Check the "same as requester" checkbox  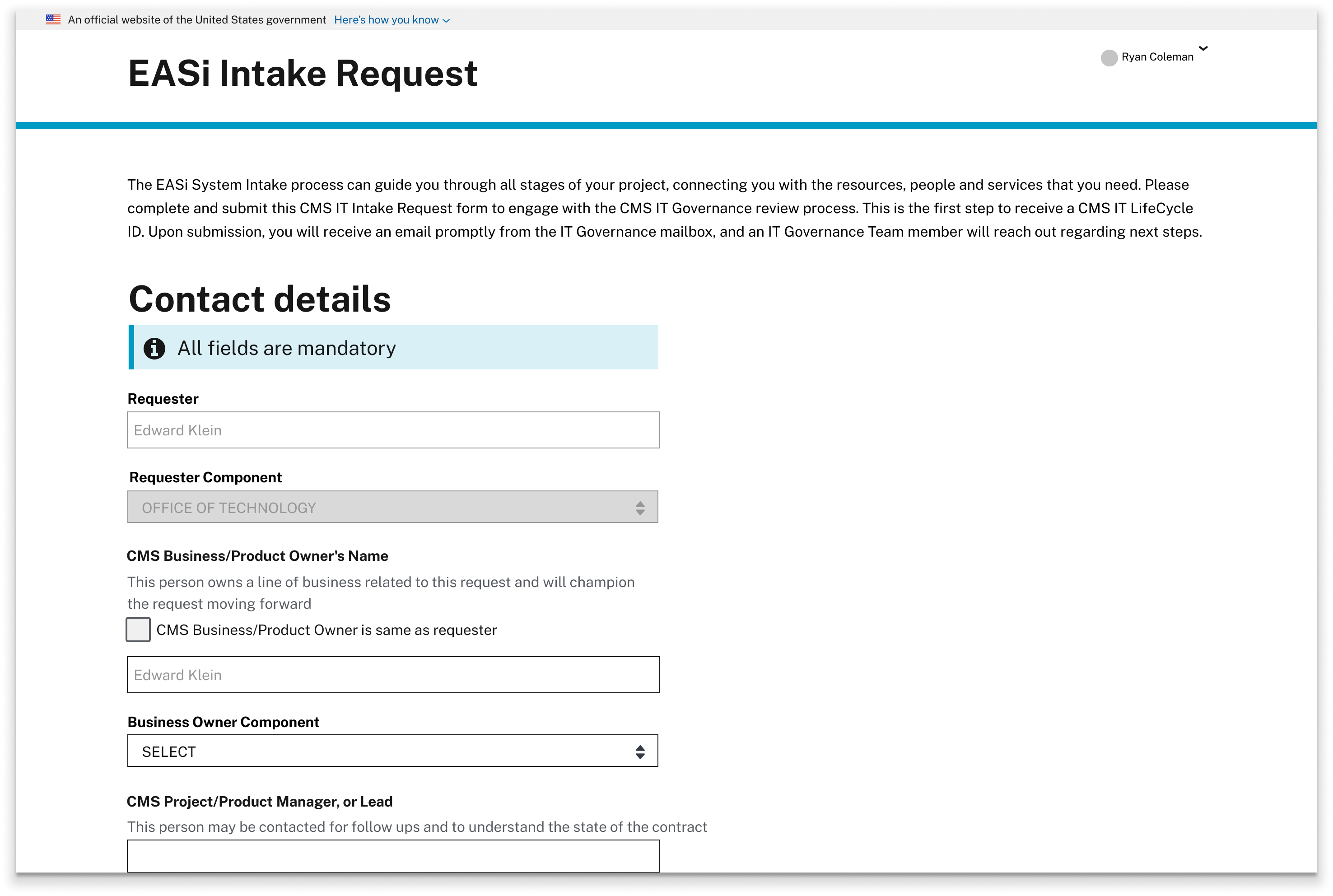click(138, 629)
